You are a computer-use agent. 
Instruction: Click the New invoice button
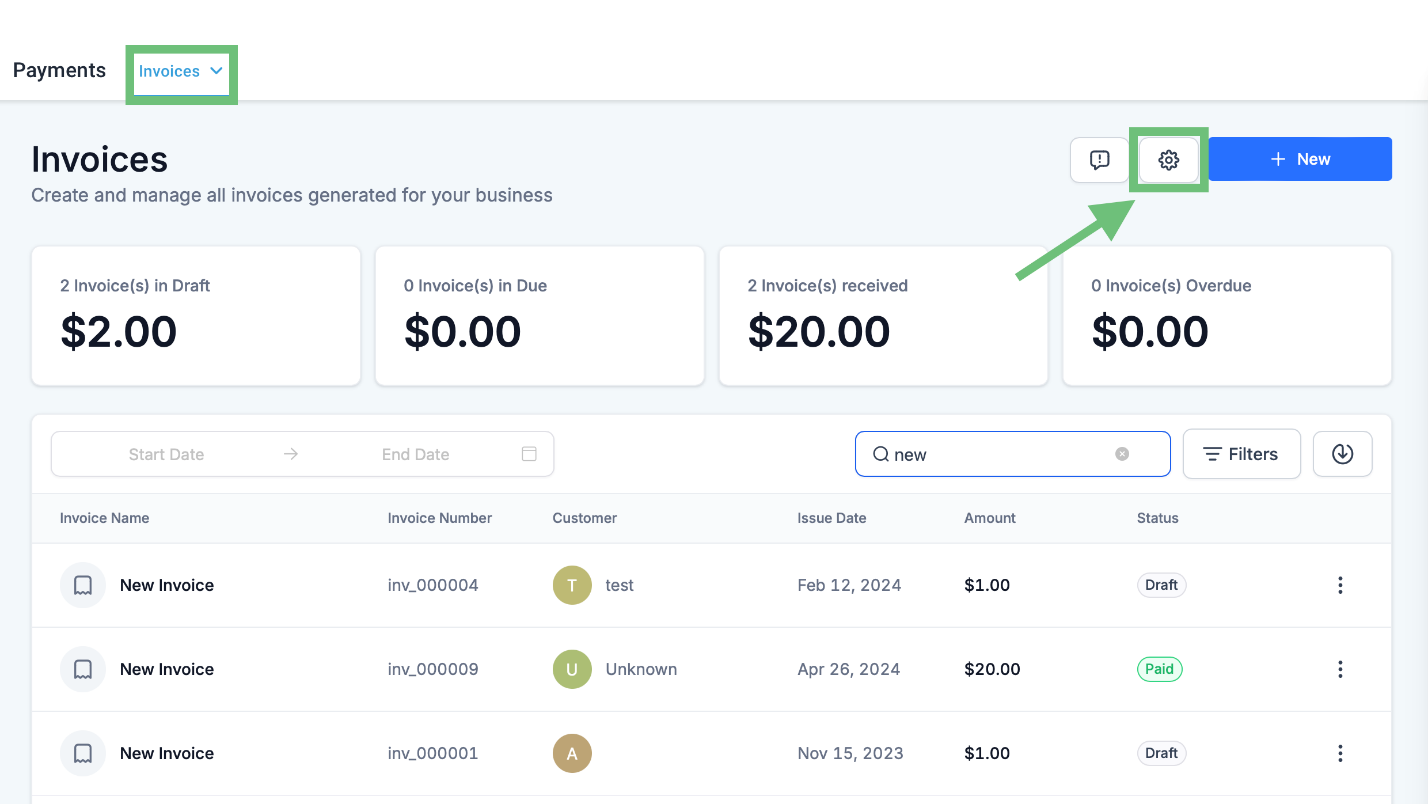(1300, 159)
